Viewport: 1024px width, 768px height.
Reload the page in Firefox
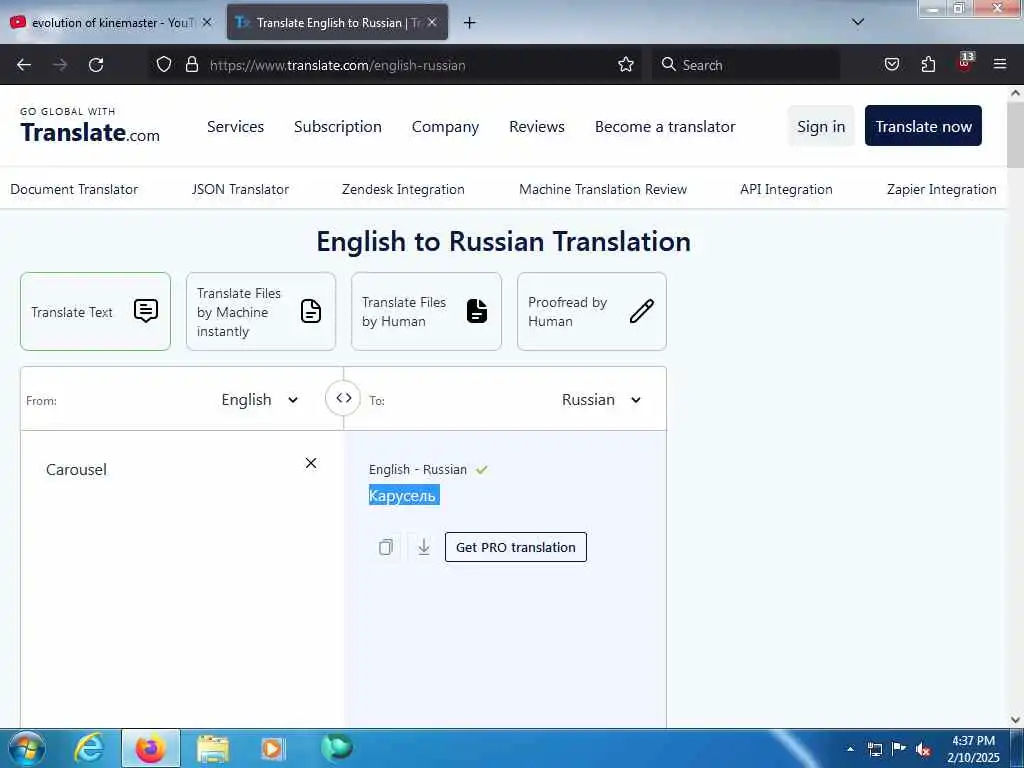(x=96, y=65)
